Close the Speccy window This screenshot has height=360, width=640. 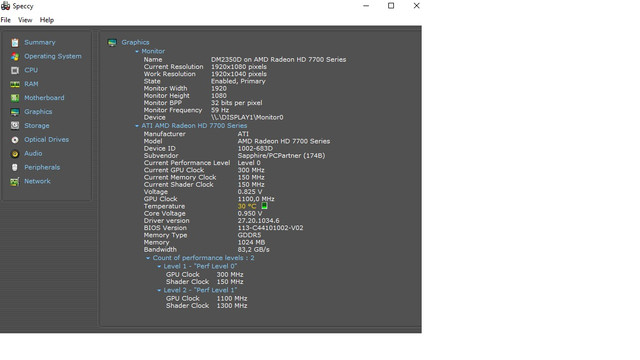click(416, 6)
